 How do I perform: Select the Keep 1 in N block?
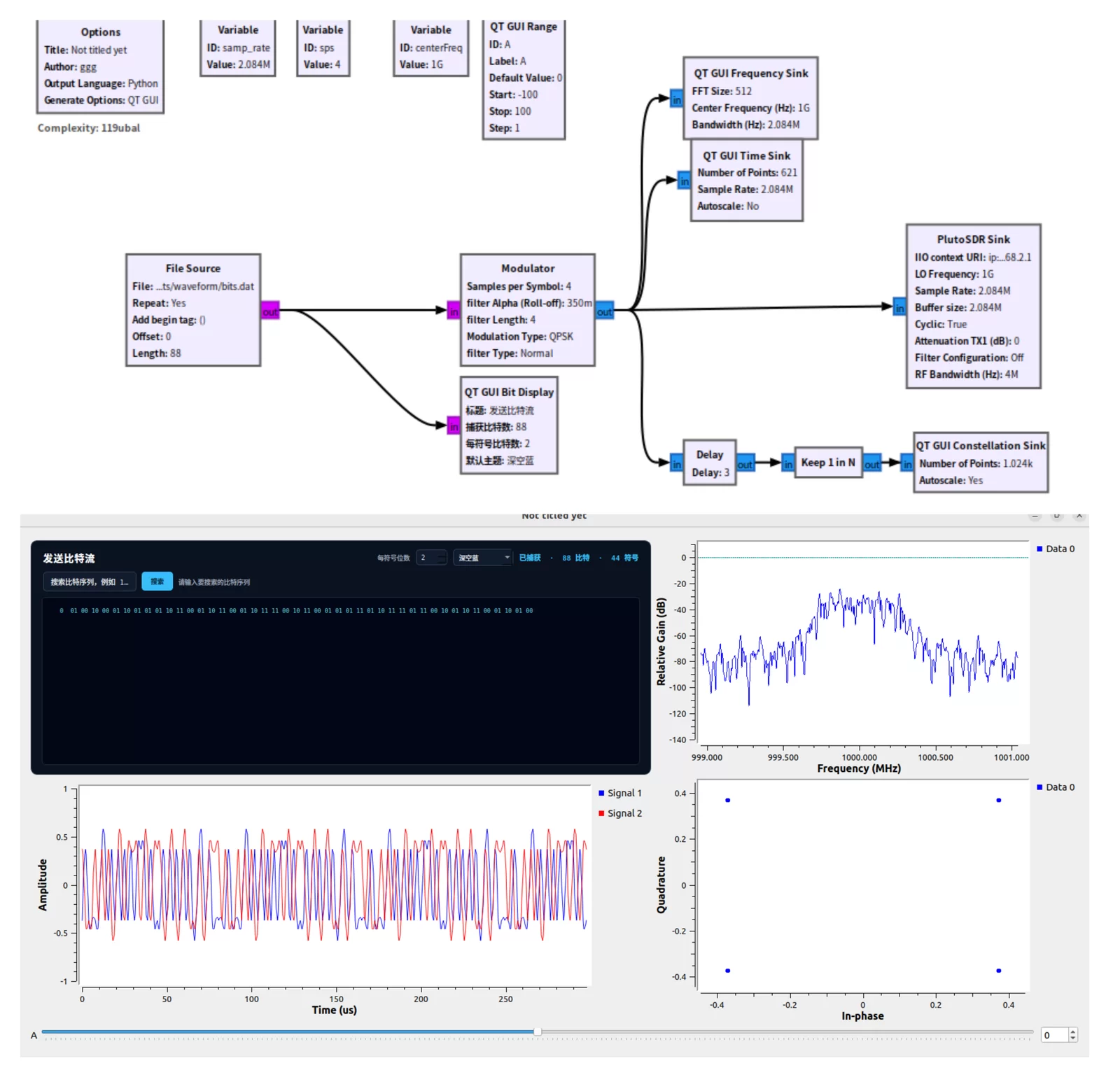pyautogui.click(x=828, y=463)
